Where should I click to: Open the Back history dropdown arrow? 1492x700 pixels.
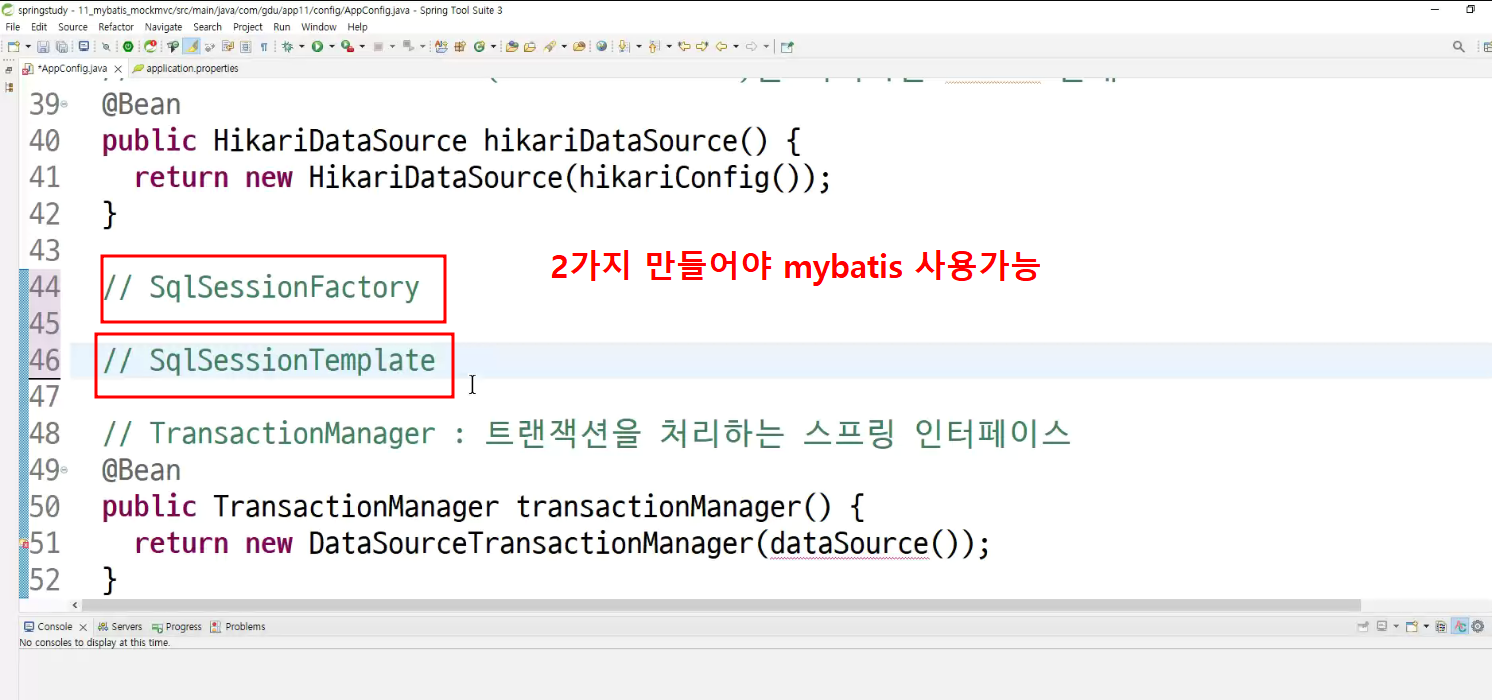click(736, 46)
